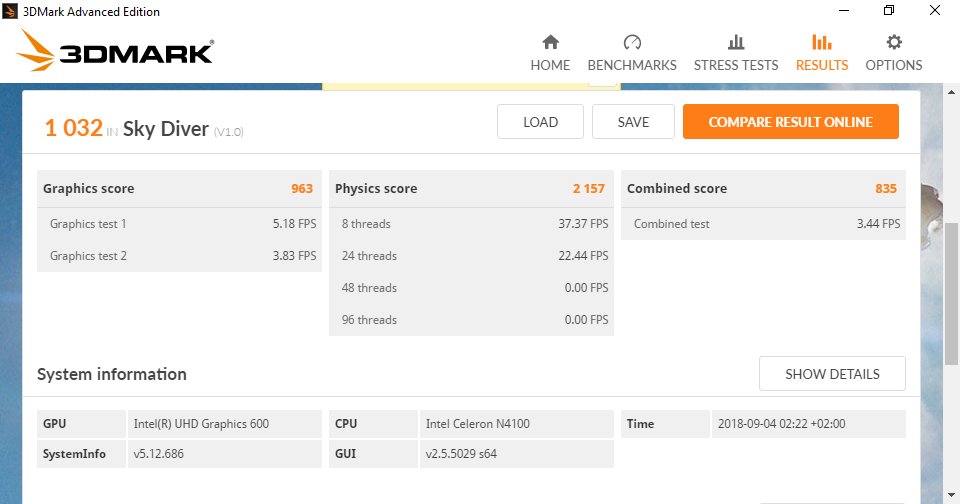This screenshot has height=504, width=960.
Task: Select the Graphics score header
Action: [x=179, y=188]
